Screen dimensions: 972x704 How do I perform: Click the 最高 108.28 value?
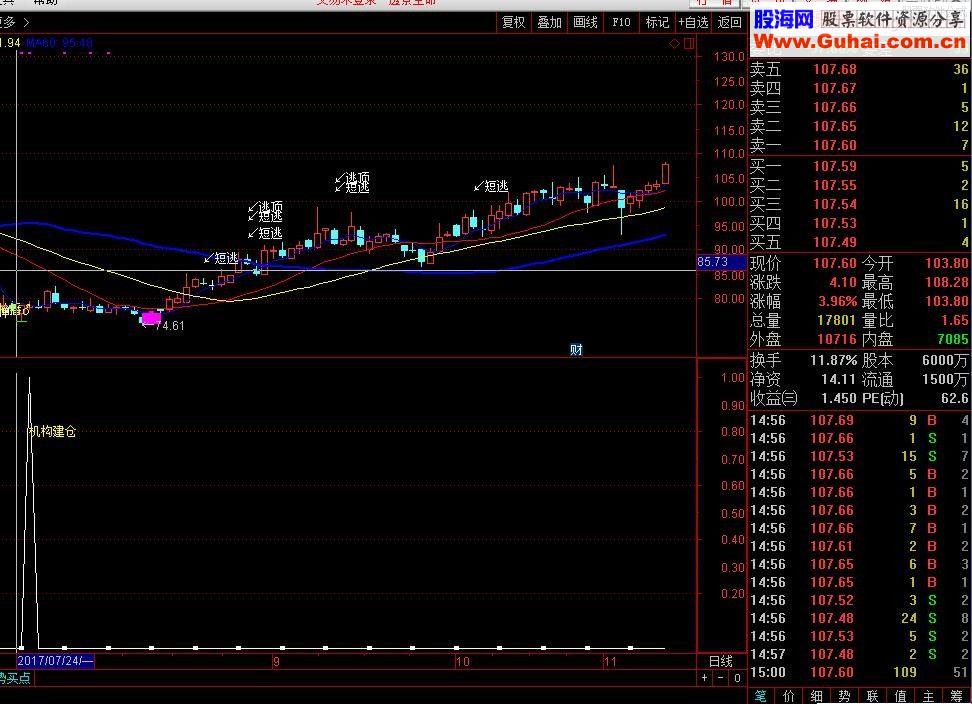tap(947, 283)
